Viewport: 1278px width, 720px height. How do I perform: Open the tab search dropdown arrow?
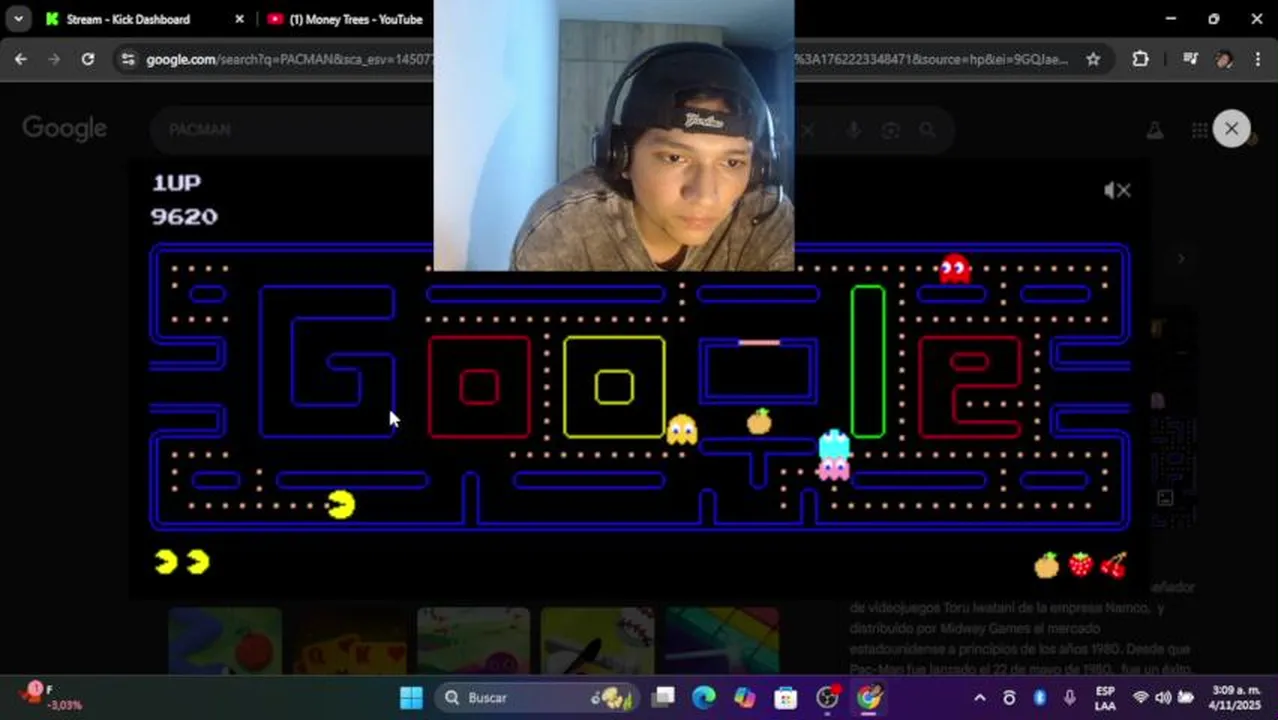(x=18, y=19)
